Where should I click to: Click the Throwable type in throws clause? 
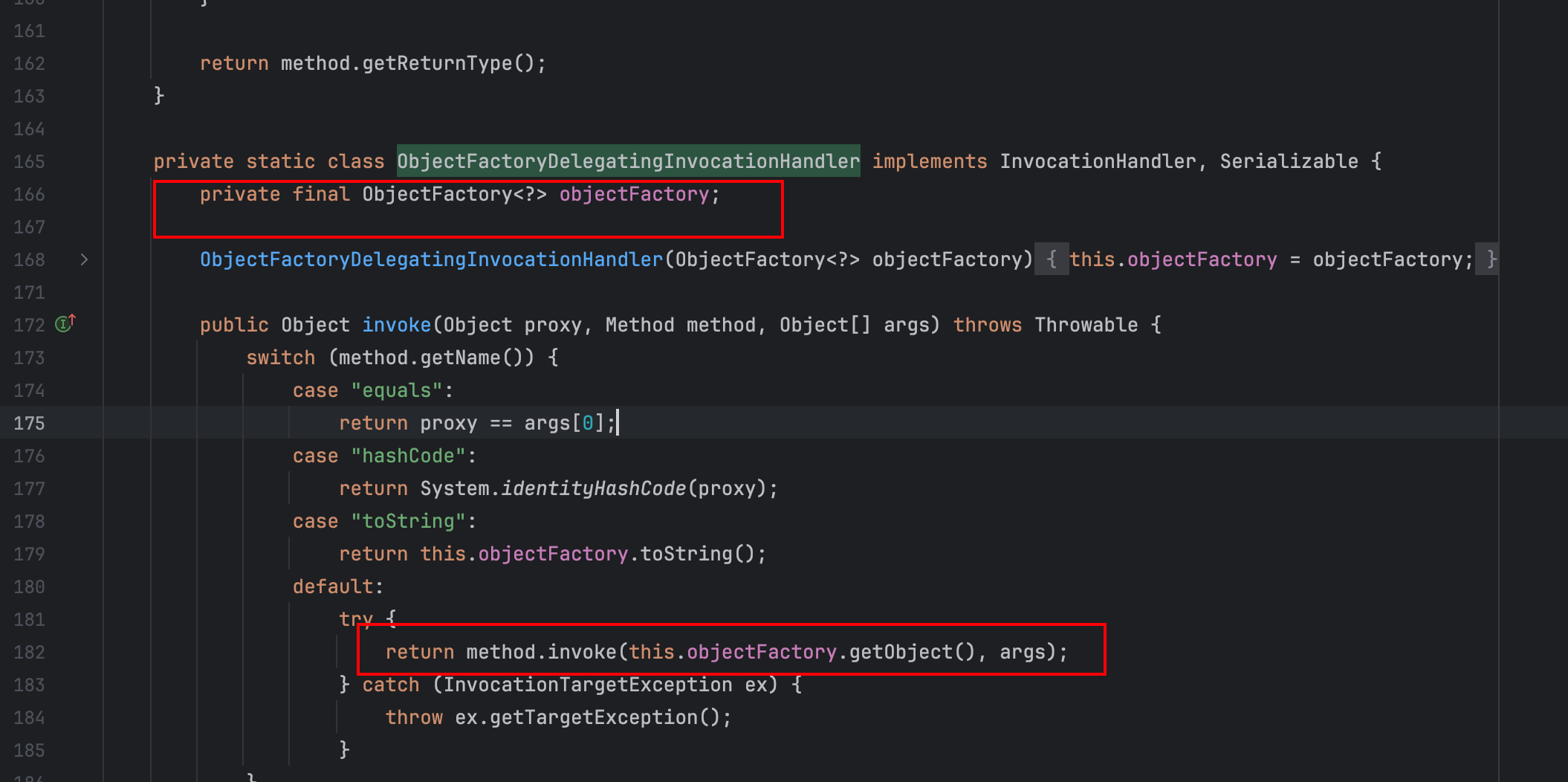coord(1086,325)
